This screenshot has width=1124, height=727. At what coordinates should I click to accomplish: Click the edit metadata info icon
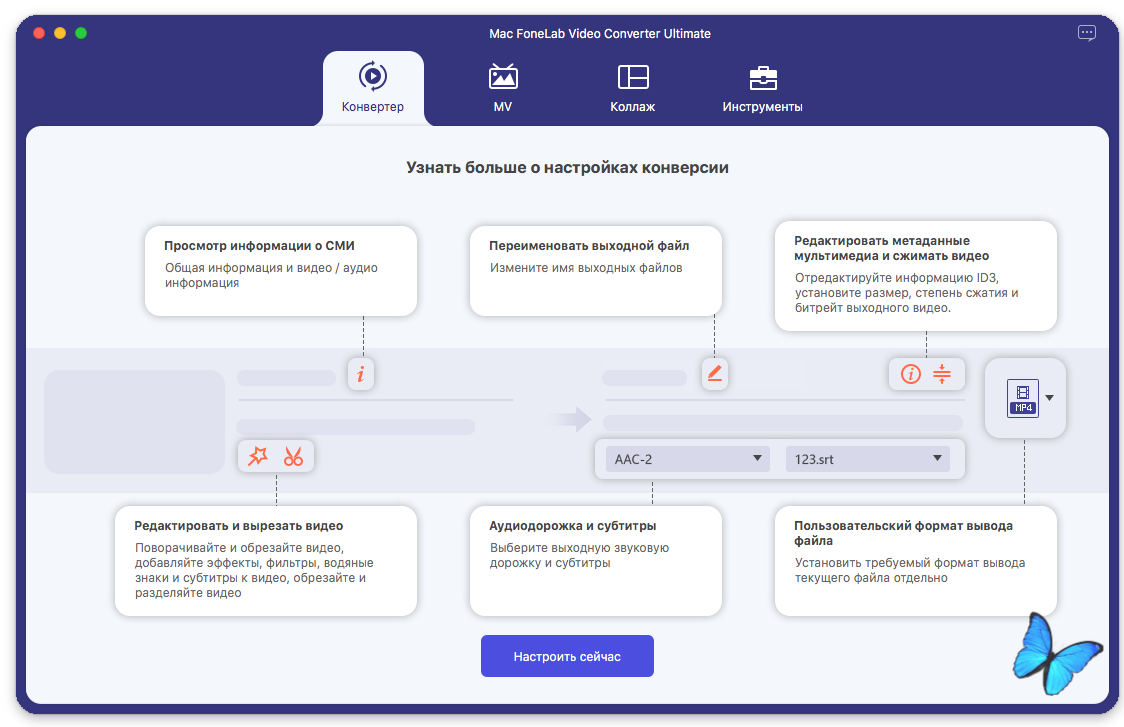click(x=910, y=374)
